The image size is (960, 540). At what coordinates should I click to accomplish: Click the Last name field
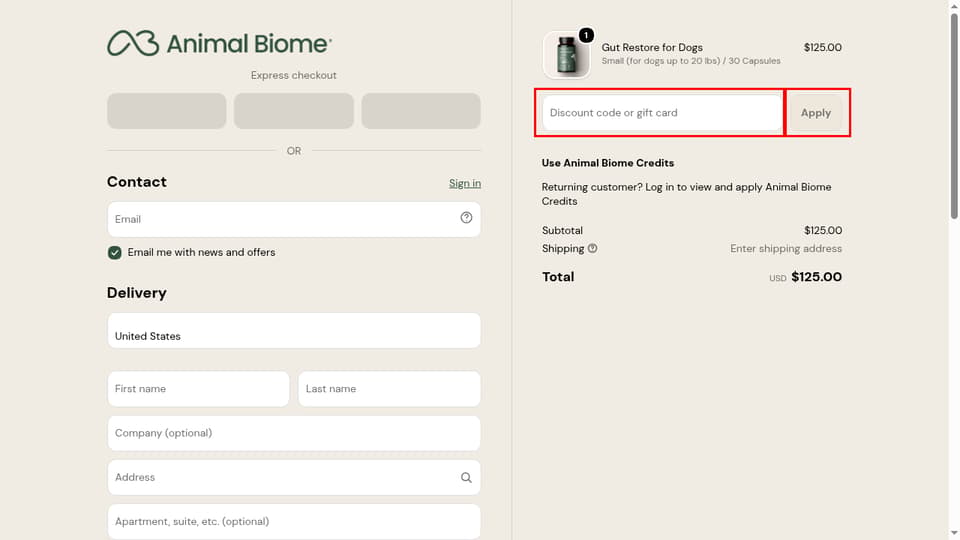pyautogui.click(x=389, y=389)
